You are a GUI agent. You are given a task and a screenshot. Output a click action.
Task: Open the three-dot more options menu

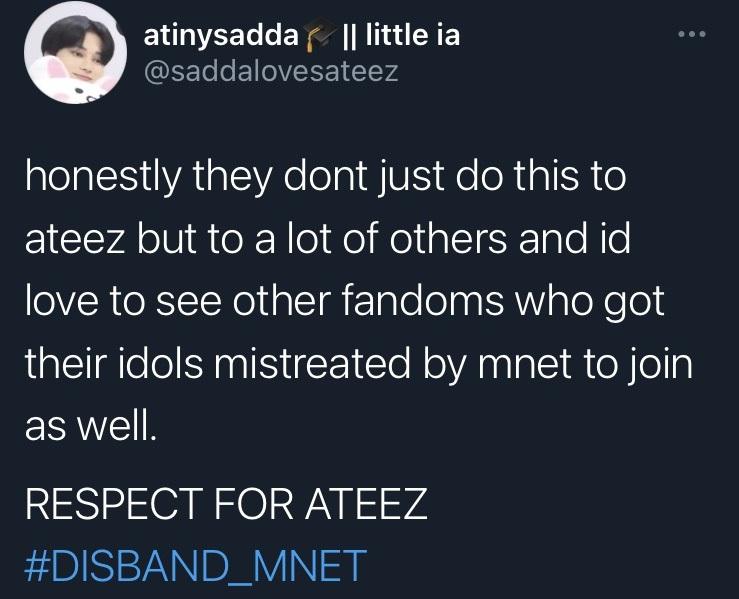[692, 34]
